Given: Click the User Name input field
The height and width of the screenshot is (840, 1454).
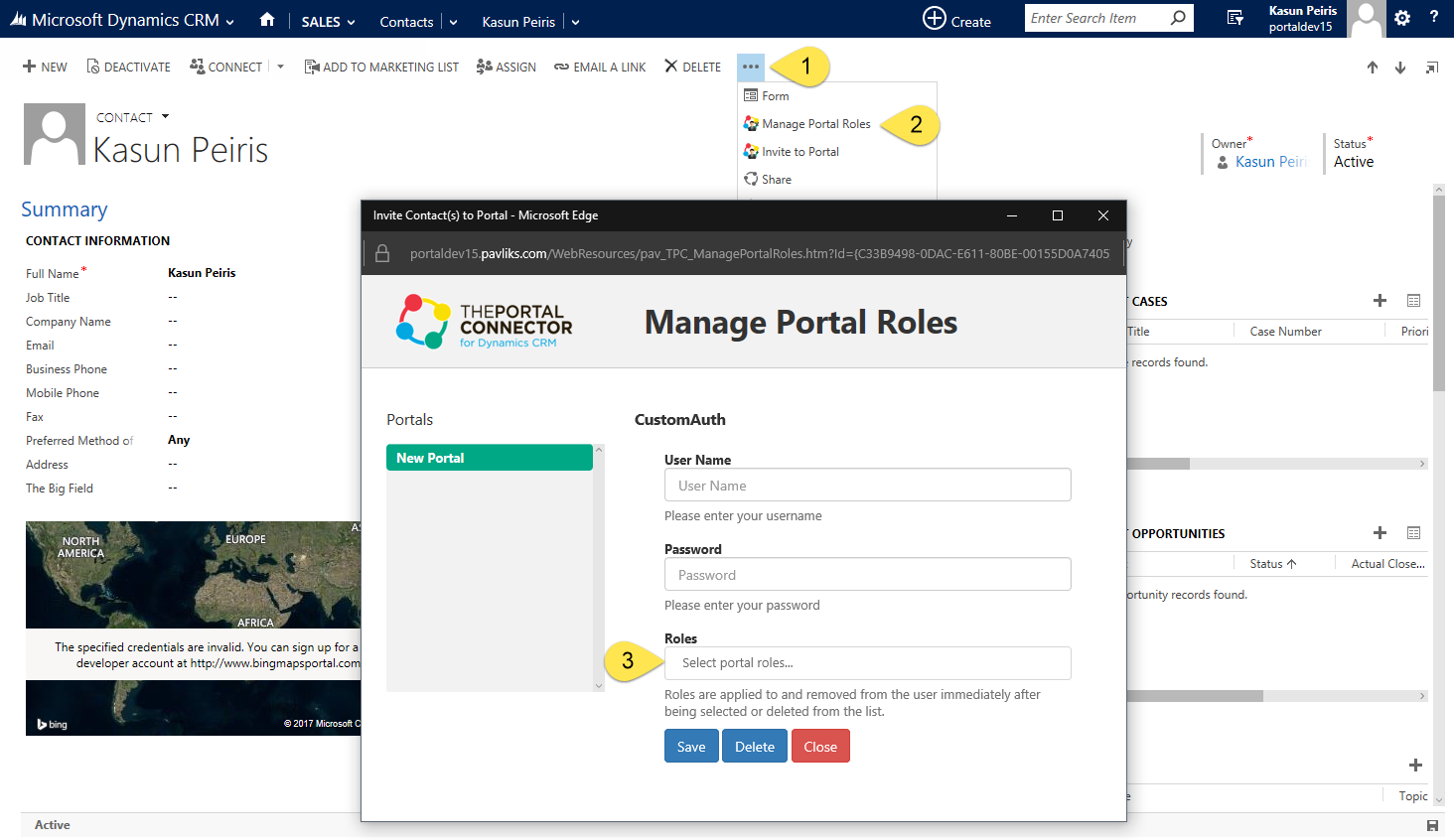Looking at the screenshot, I should tap(868, 485).
